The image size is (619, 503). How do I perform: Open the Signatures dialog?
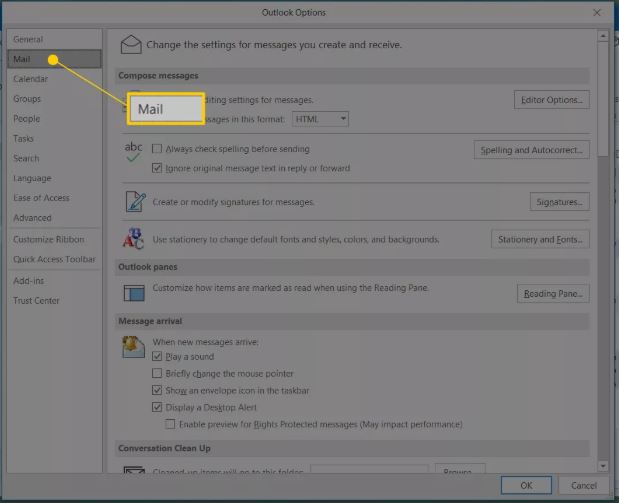[x=559, y=202]
